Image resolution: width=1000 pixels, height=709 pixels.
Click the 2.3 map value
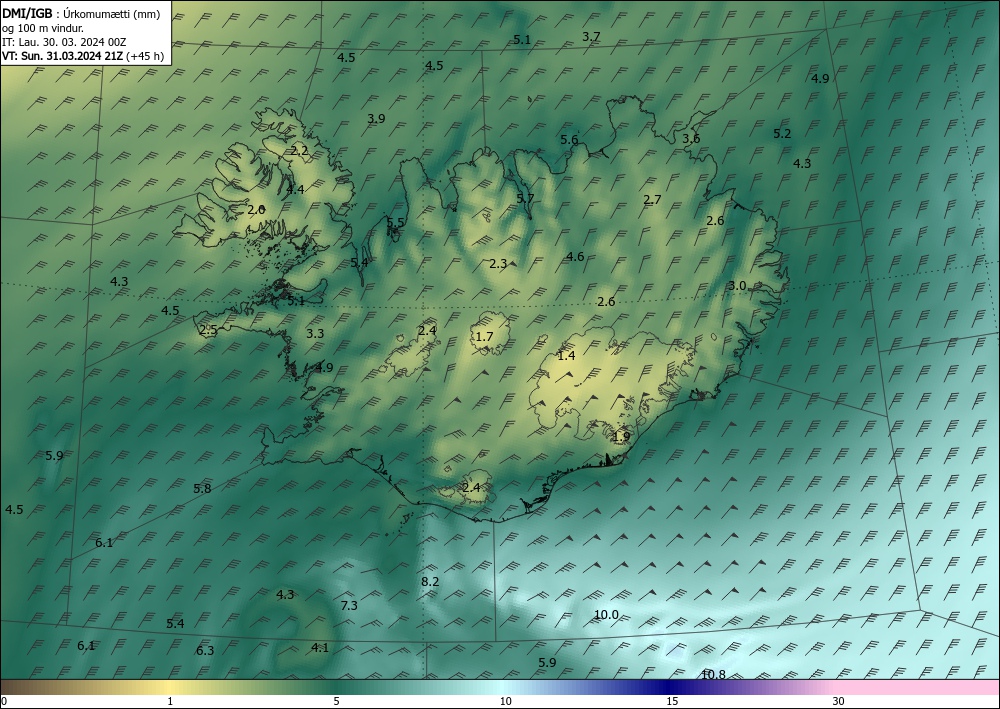[498, 263]
